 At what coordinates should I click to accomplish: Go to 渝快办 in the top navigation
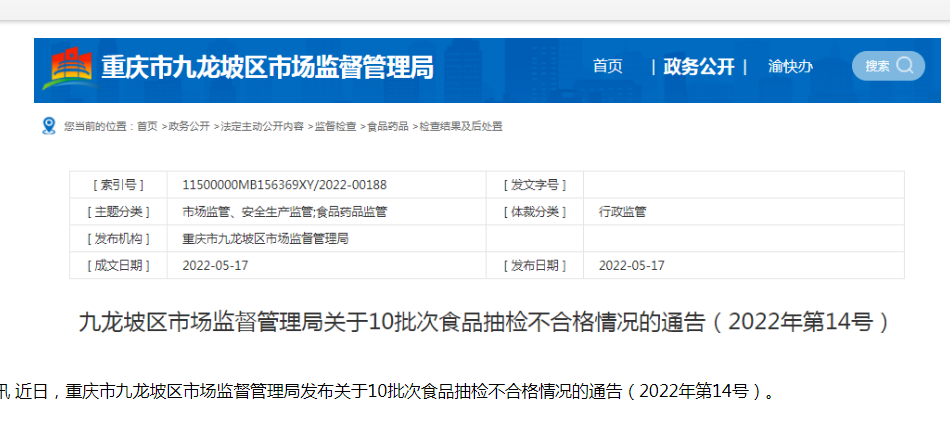tap(790, 67)
